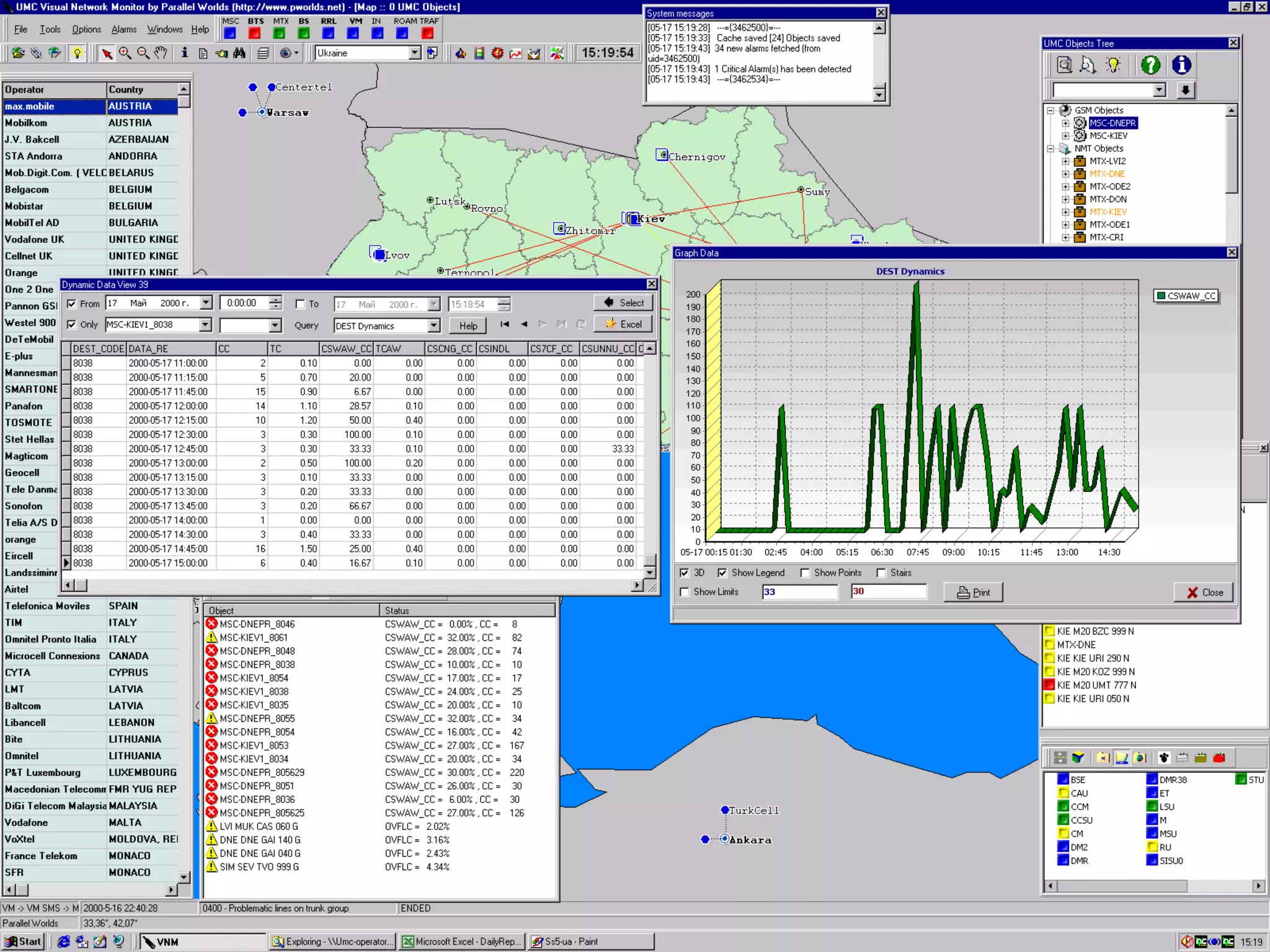
Task: Click the MTX green status indicator
Action: [x=279, y=33]
